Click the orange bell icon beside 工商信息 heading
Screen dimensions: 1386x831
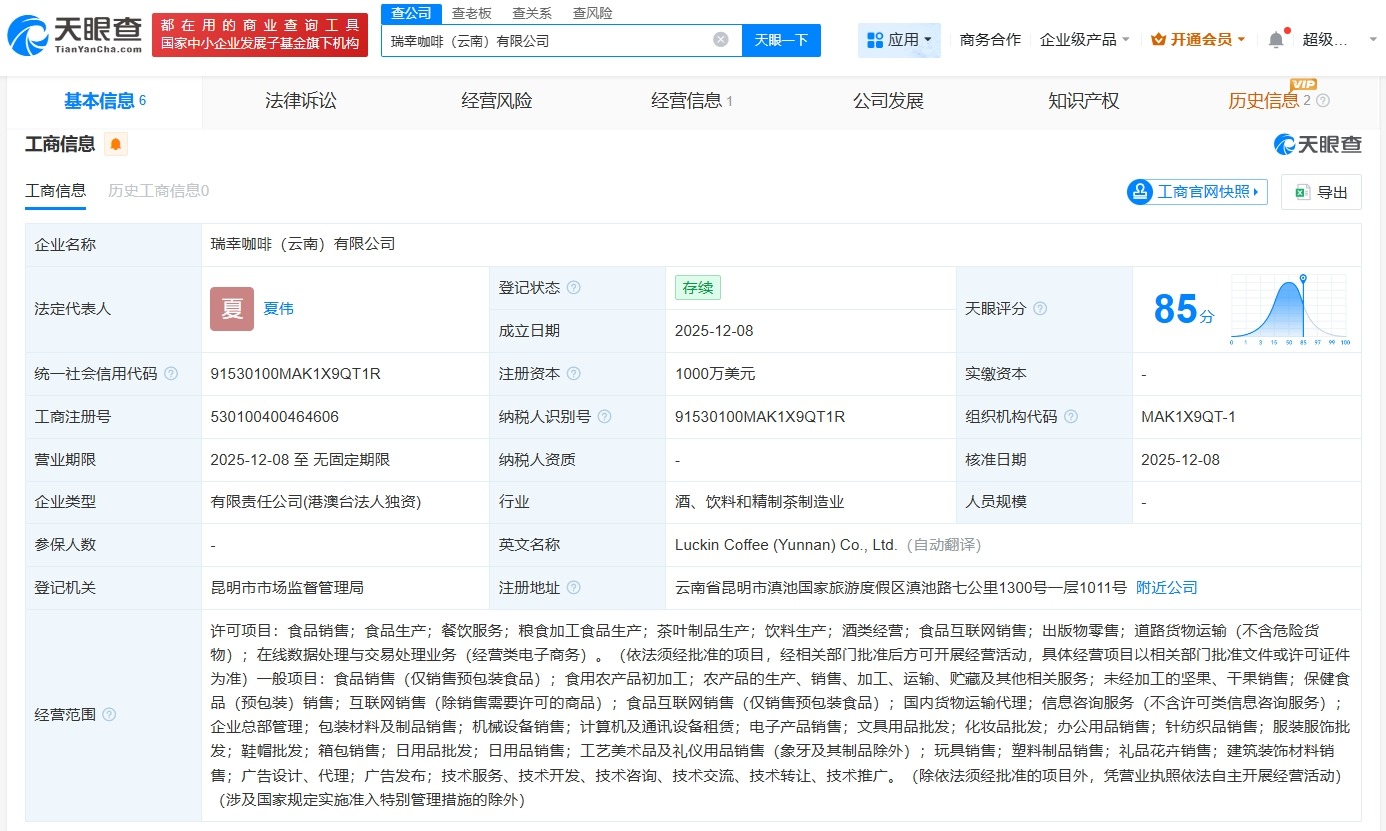point(115,144)
